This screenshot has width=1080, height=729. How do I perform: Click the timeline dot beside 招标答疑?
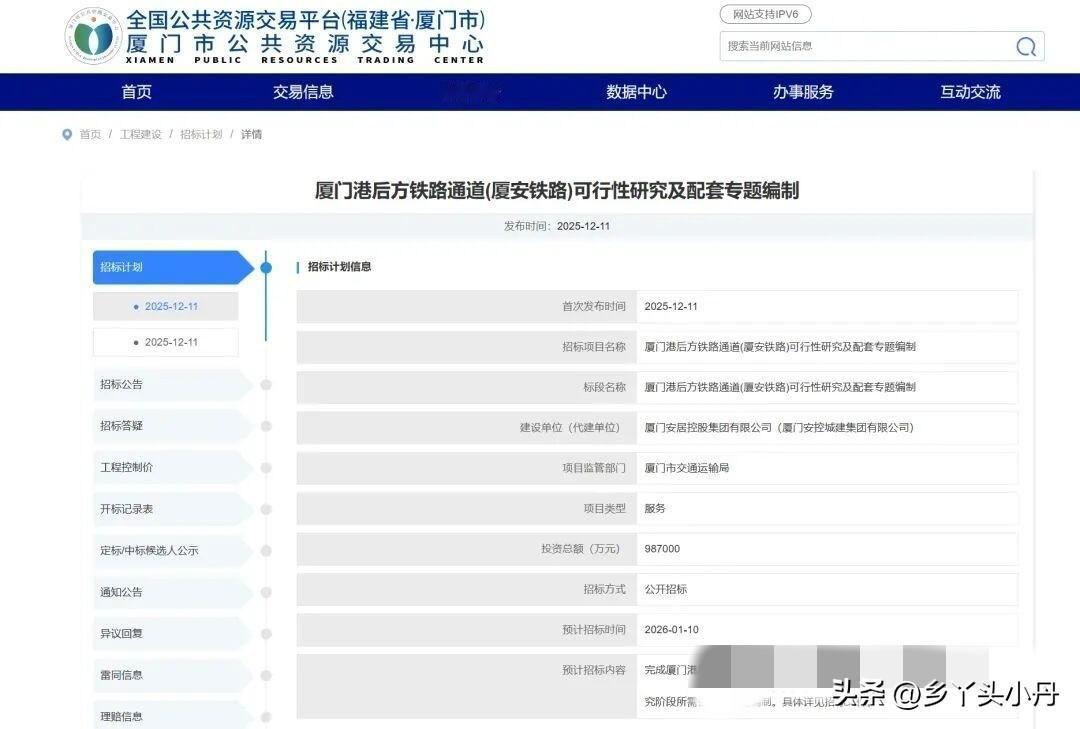tap(266, 427)
